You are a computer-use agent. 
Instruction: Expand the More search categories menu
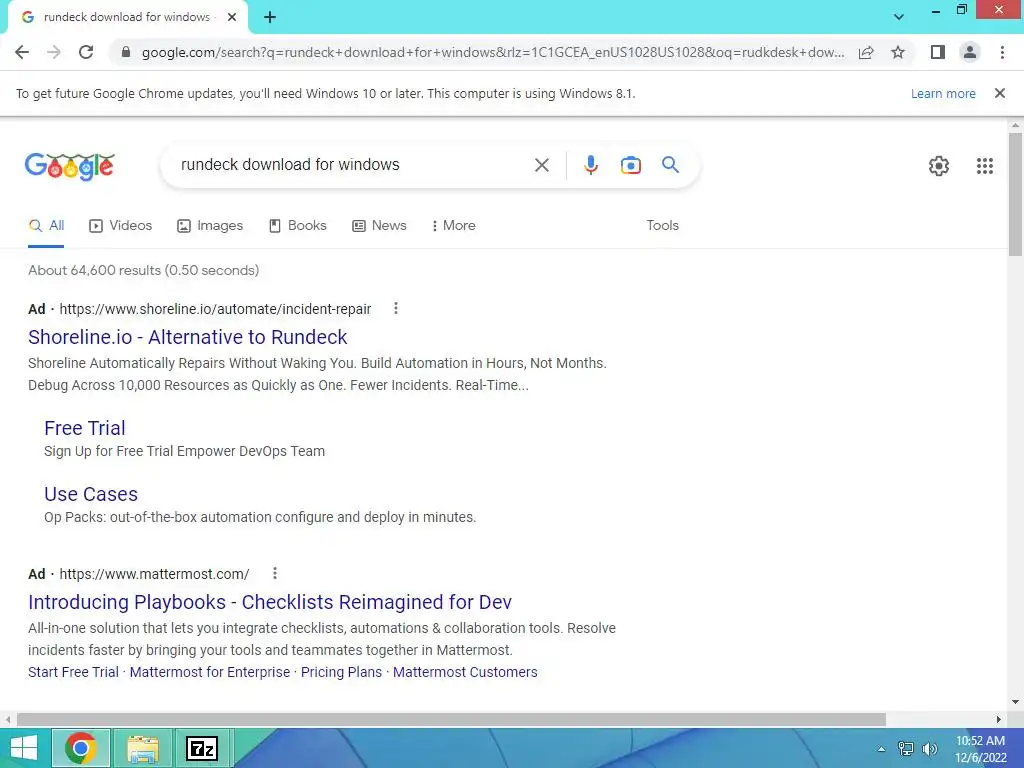(453, 226)
